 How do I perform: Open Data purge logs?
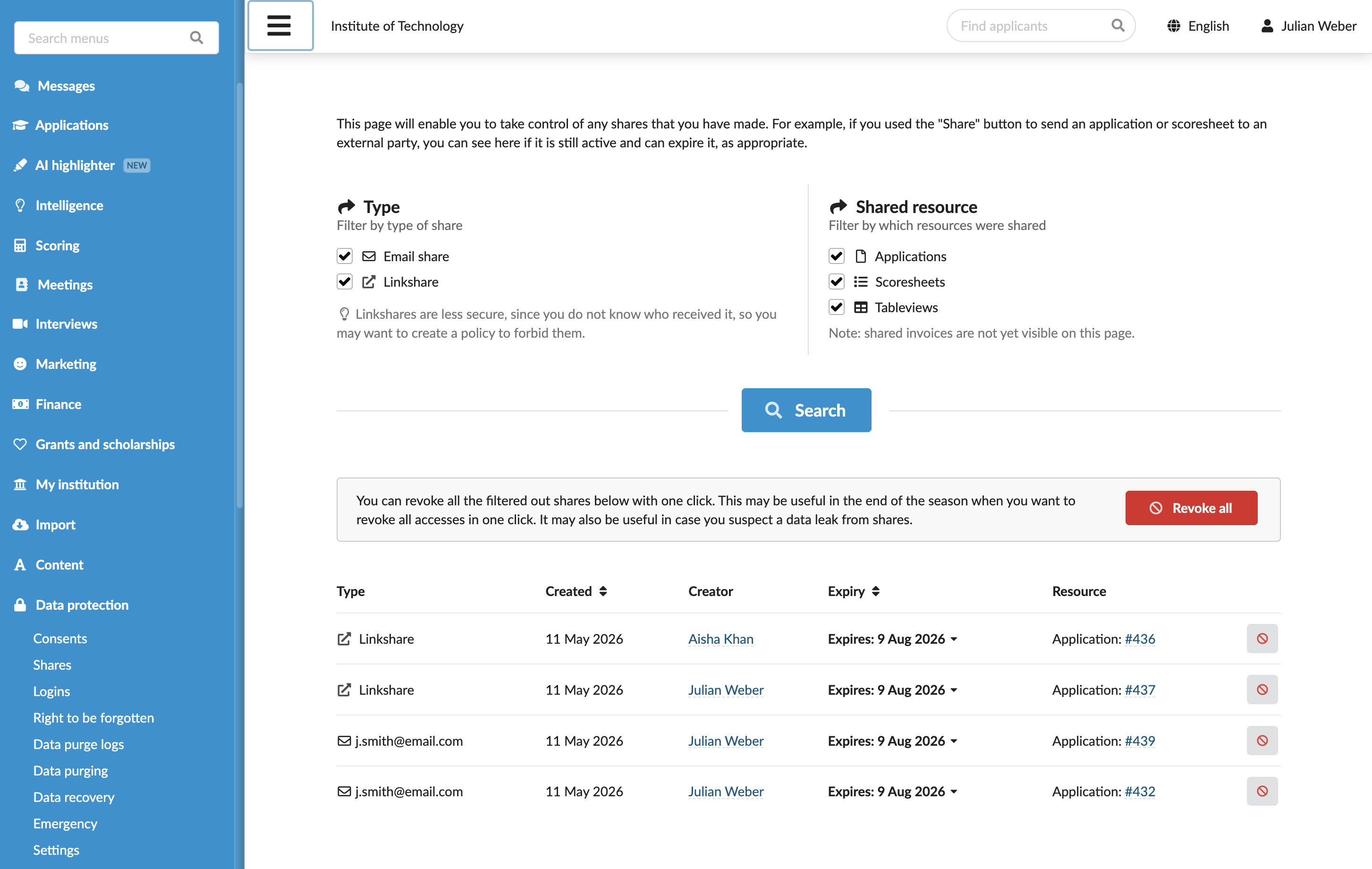(79, 744)
